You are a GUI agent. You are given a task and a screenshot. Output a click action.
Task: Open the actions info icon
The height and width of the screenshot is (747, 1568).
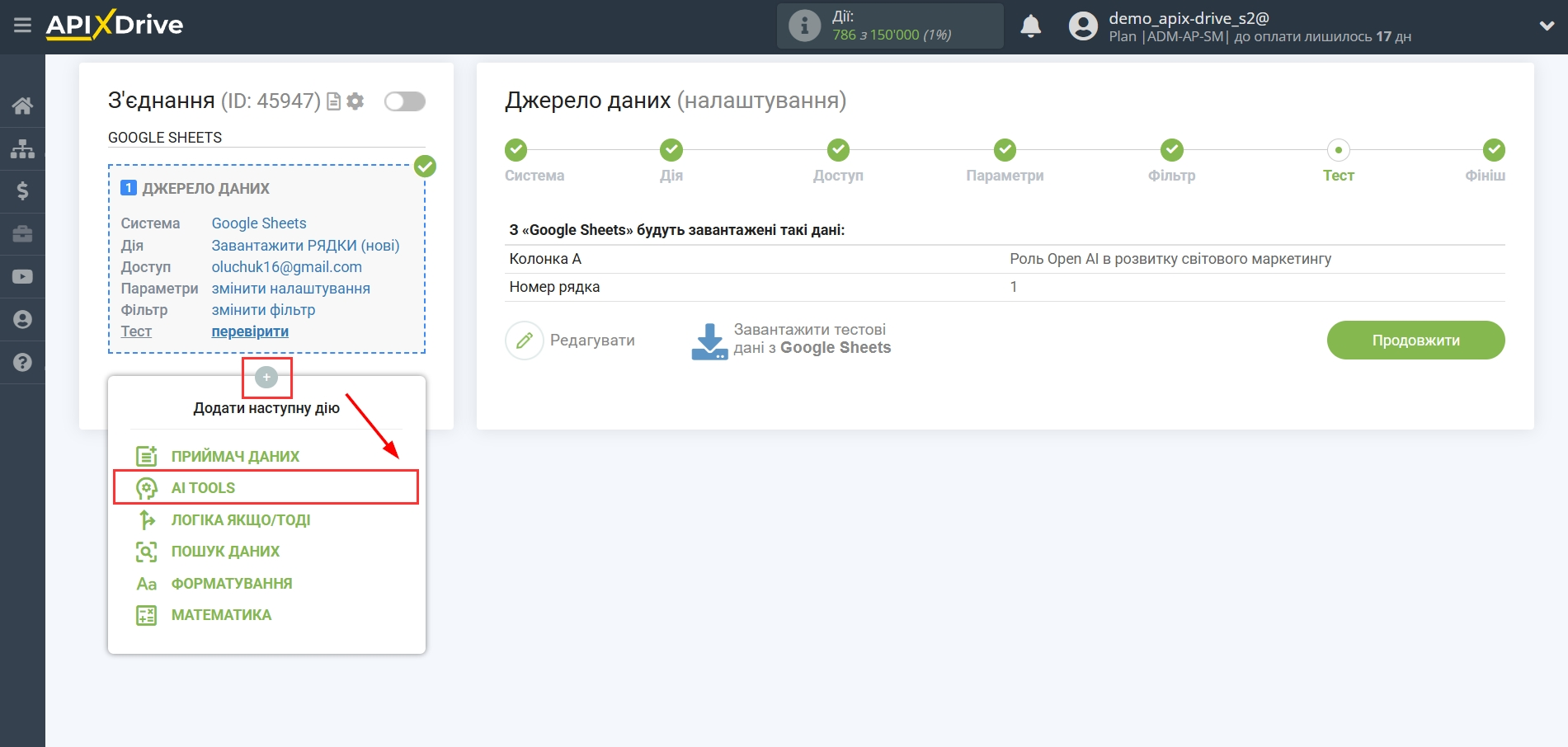pos(804,26)
